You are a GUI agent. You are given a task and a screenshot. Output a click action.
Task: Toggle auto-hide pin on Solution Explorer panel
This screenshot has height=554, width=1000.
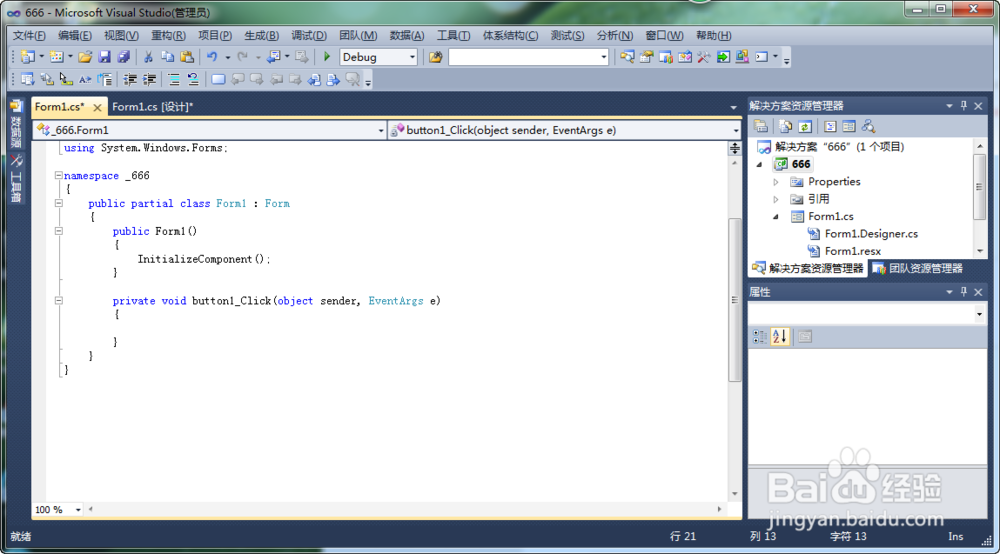964,106
